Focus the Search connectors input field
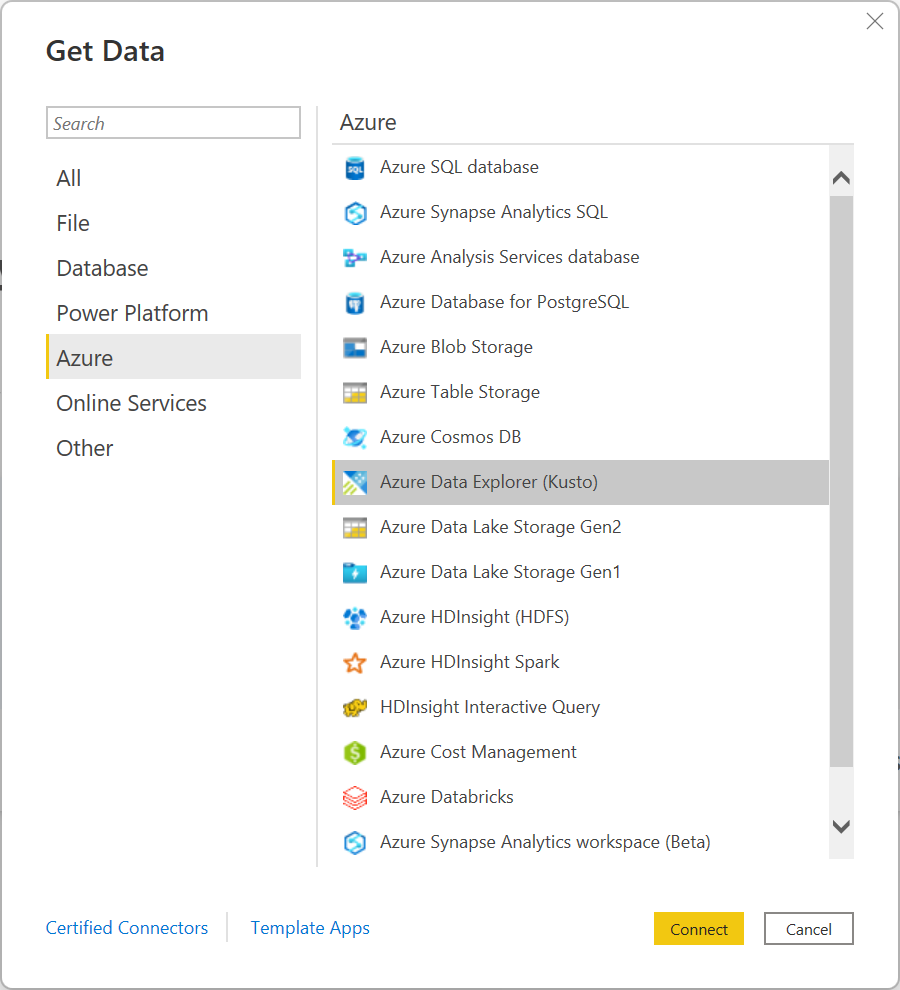This screenshot has width=900, height=990. [x=174, y=122]
